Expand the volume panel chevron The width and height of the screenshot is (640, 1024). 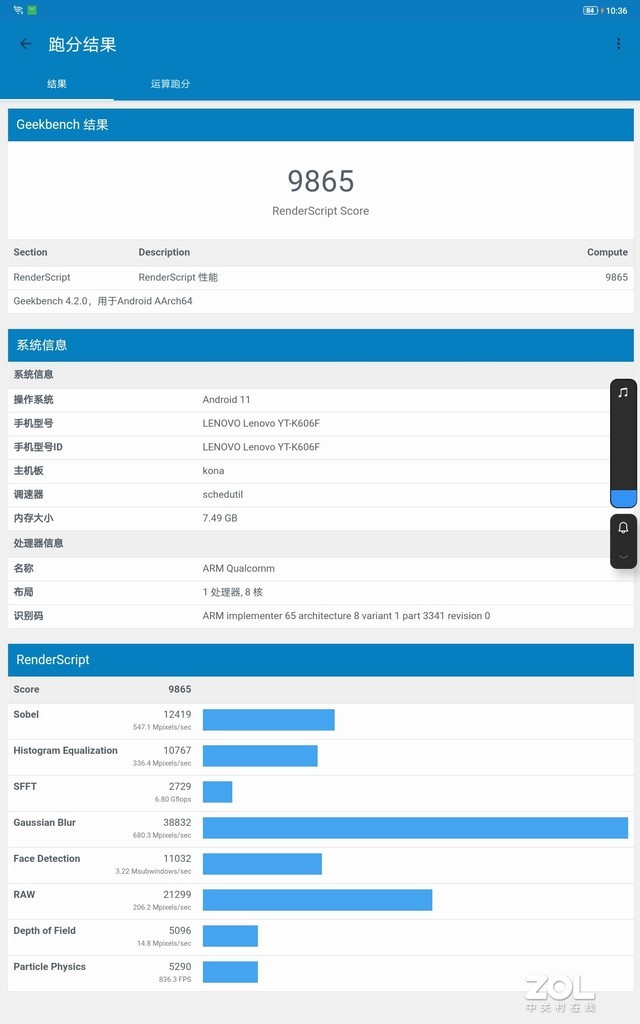pyautogui.click(x=623, y=557)
